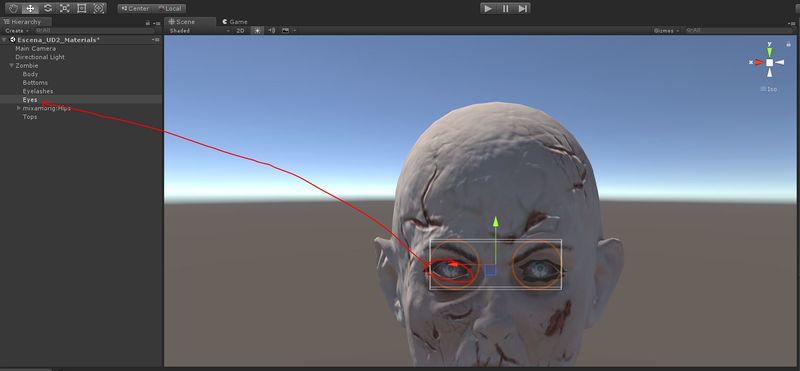Select the Bottoms child object
800x371 pixels.
click(35, 83)
